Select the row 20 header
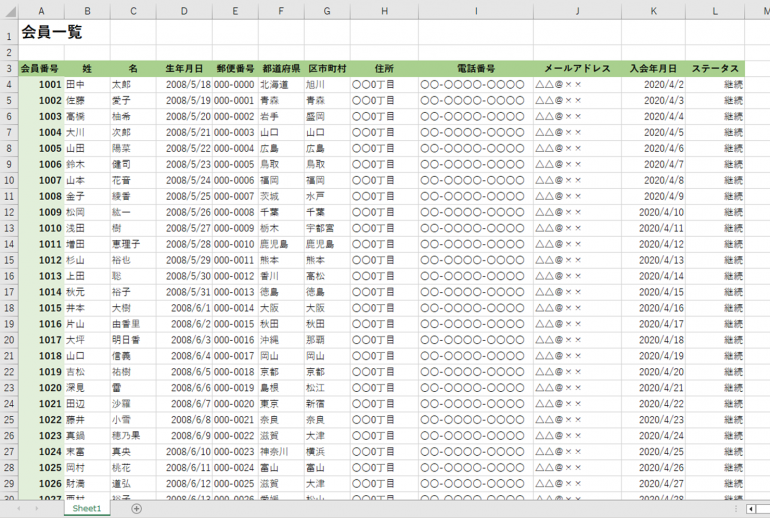The height and width of the screenshot is (518, 770). (x=9, y=372)
